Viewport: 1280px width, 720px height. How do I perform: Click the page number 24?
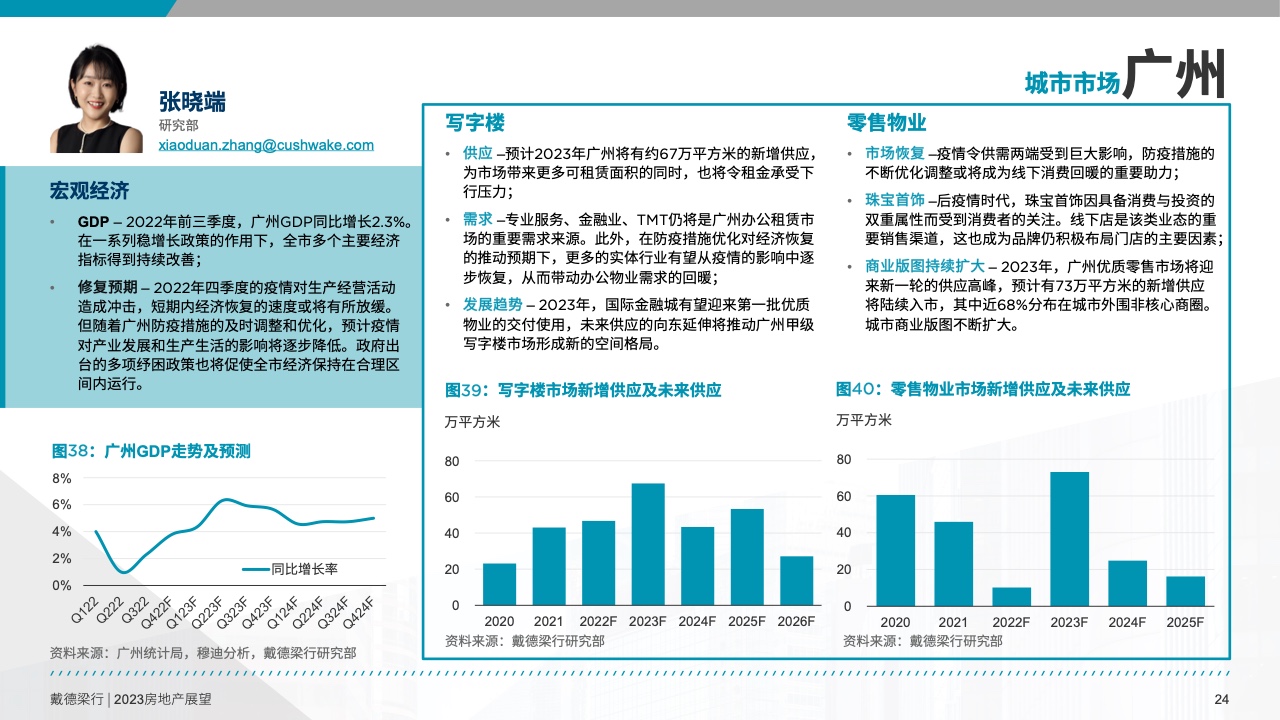[1221, 699]
